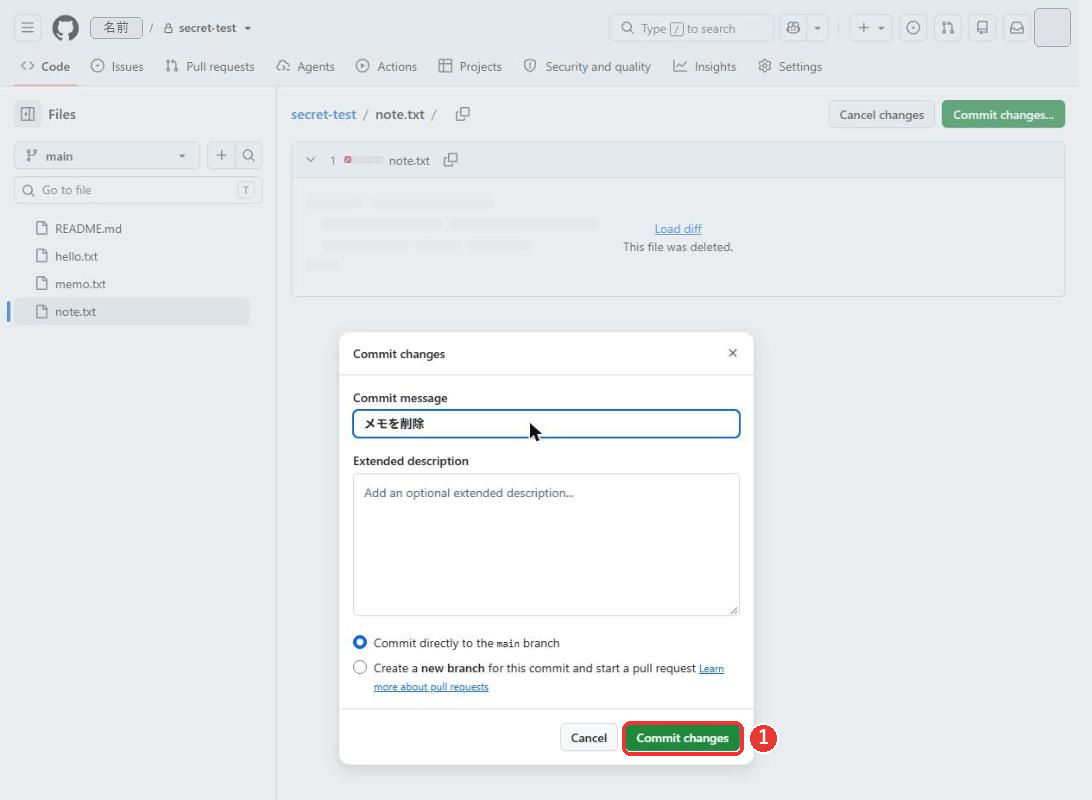
Task: Open the hamburger navigation menu
Action: point(27,28)
